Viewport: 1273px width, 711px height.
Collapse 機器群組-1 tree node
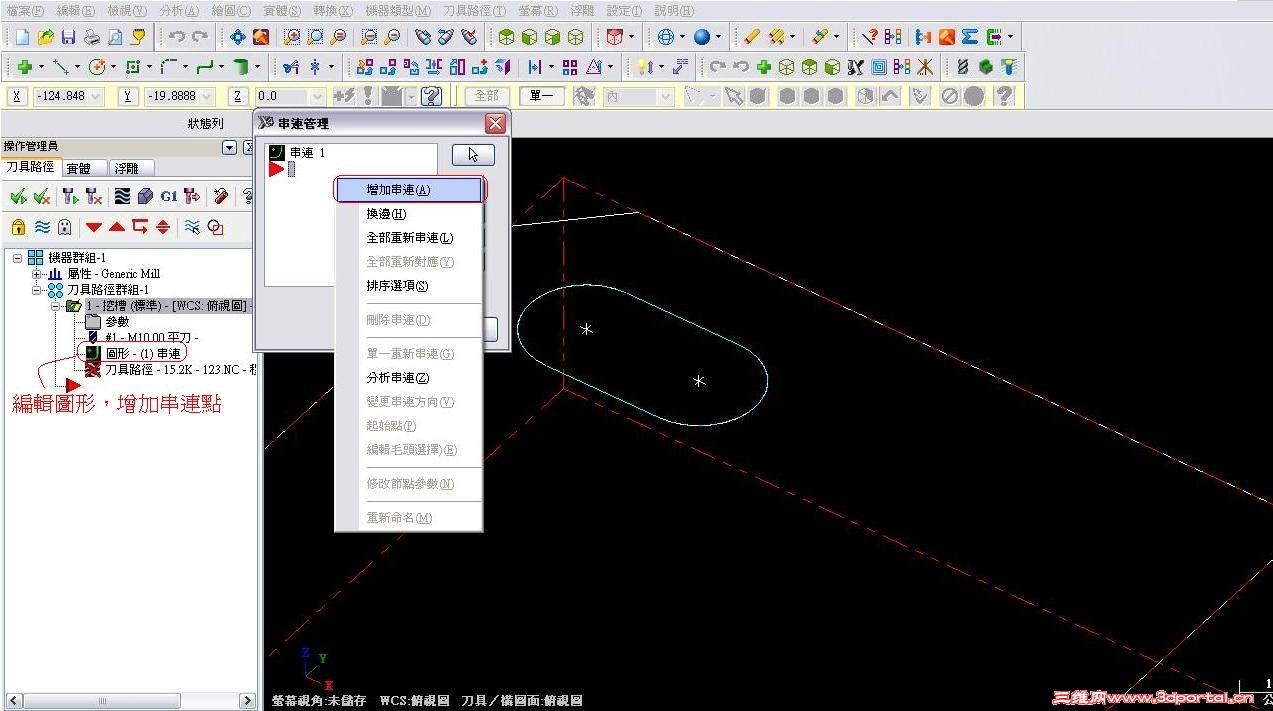pyautogui.click(x=18, y=258)
